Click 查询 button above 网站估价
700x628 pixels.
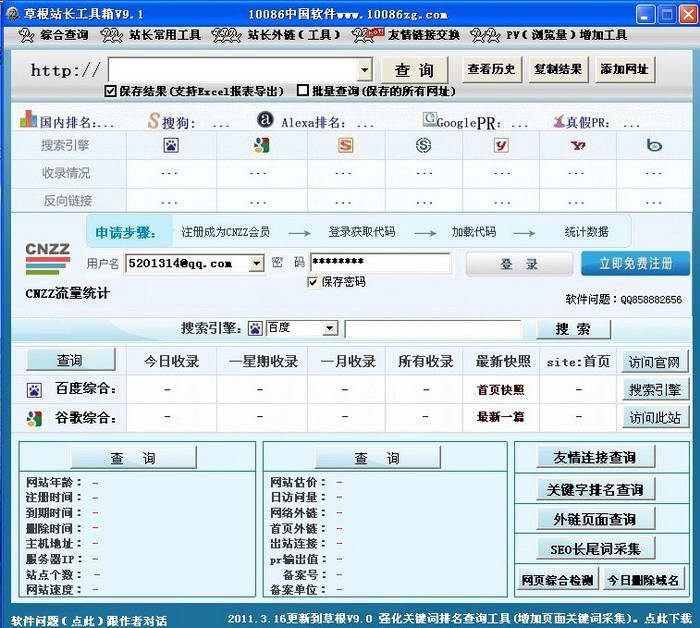pyautogui.click(x=378, y=458)
